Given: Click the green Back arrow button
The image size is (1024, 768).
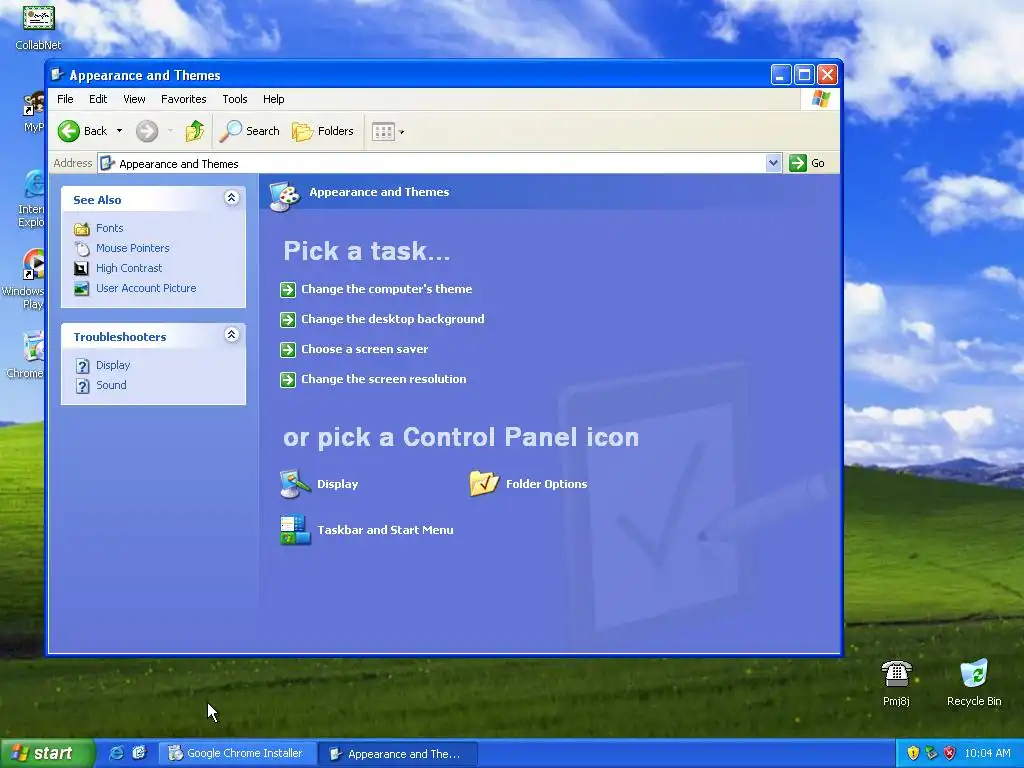Looking at the screenshot, I should tap(69, 131).
